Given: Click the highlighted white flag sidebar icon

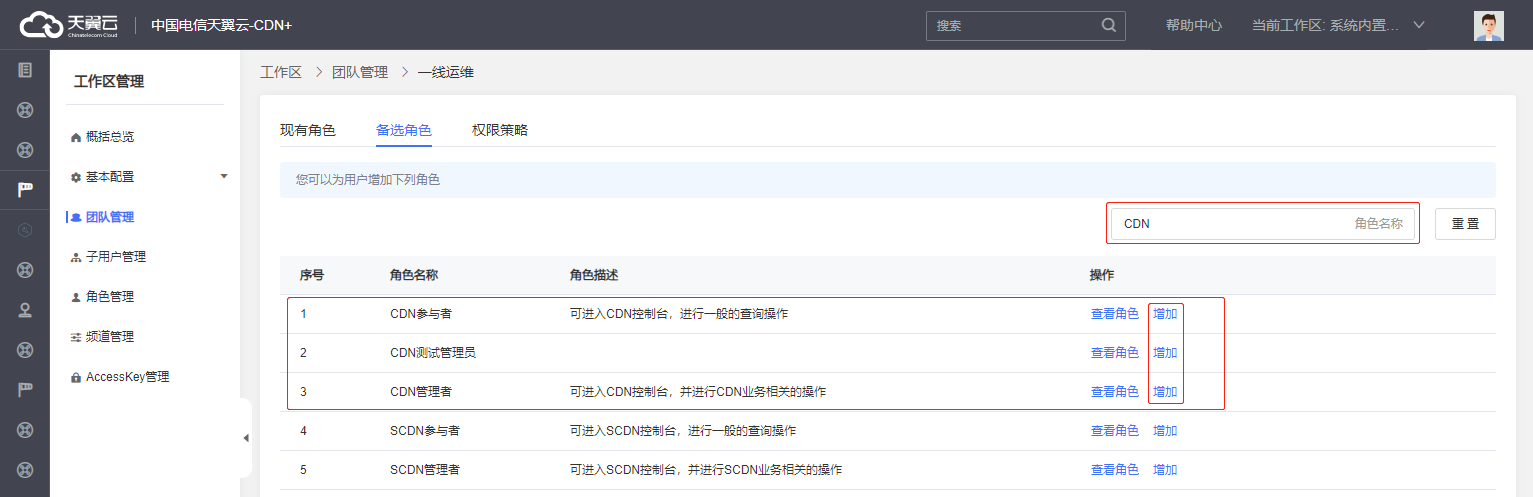Looking at the screenshot, I should [25, 190].
